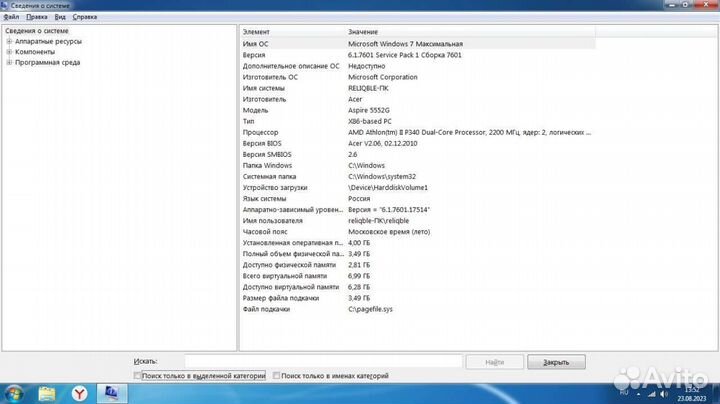Expand the Аппаратные ресурсы node

[9, 41]
